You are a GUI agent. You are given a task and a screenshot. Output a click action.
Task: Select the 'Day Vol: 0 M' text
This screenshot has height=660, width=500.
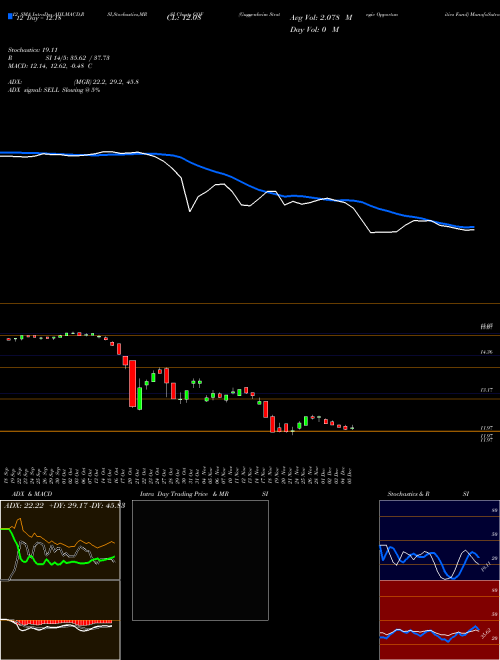click(x=314, y=29)
